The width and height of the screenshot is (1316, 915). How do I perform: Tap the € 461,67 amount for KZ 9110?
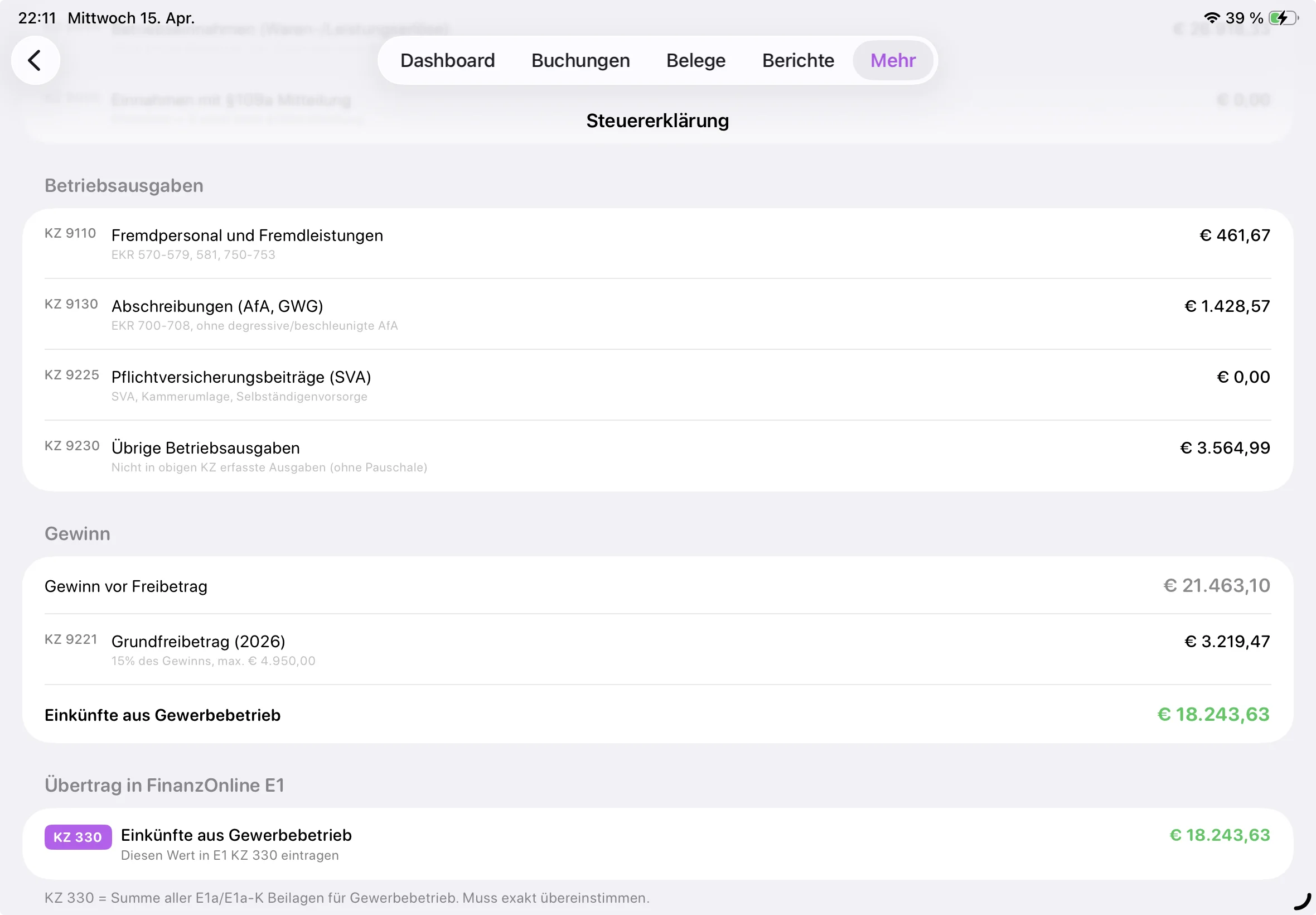point(1234,235)
